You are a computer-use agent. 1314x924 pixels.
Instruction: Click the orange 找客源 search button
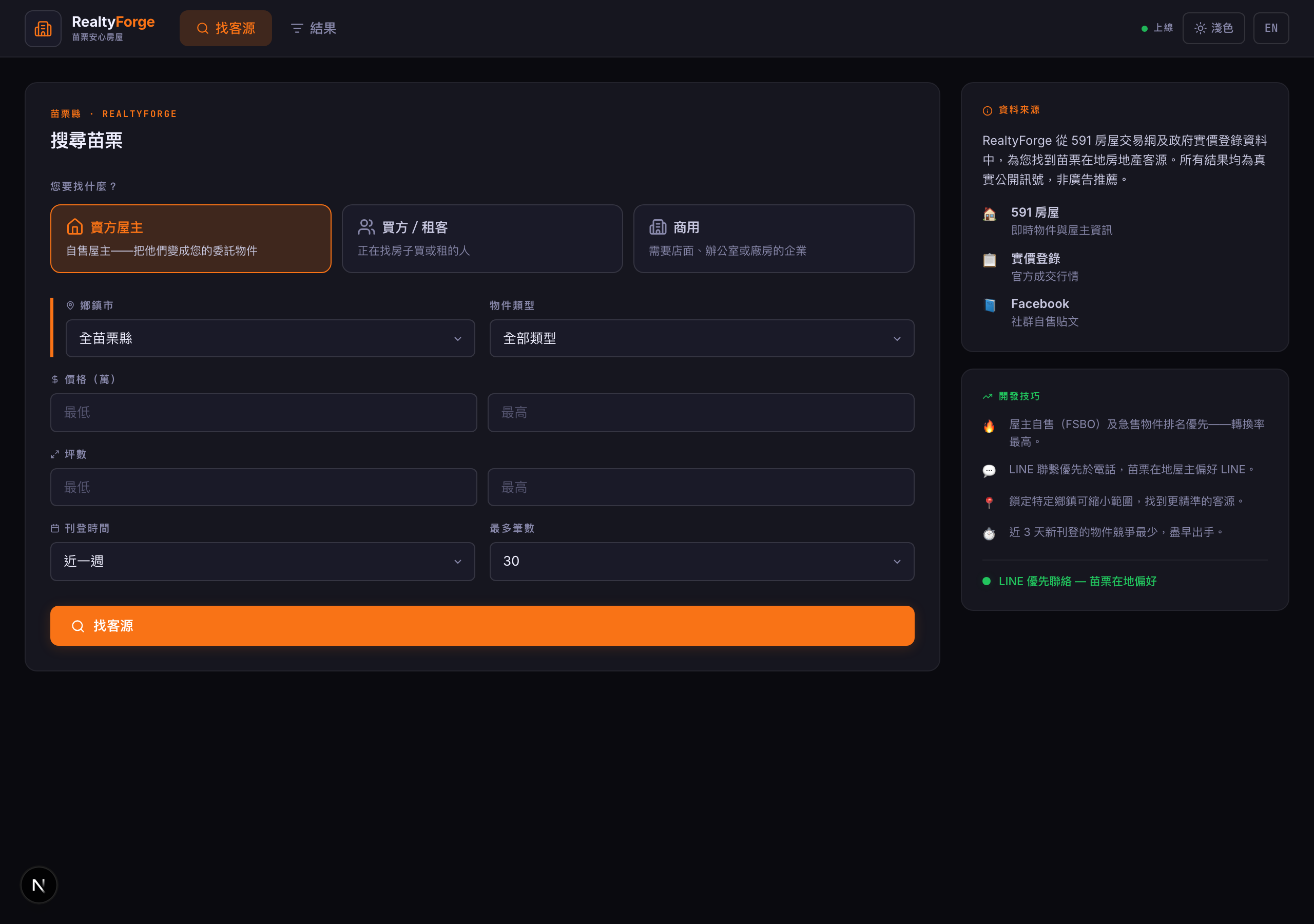(482, 626)
